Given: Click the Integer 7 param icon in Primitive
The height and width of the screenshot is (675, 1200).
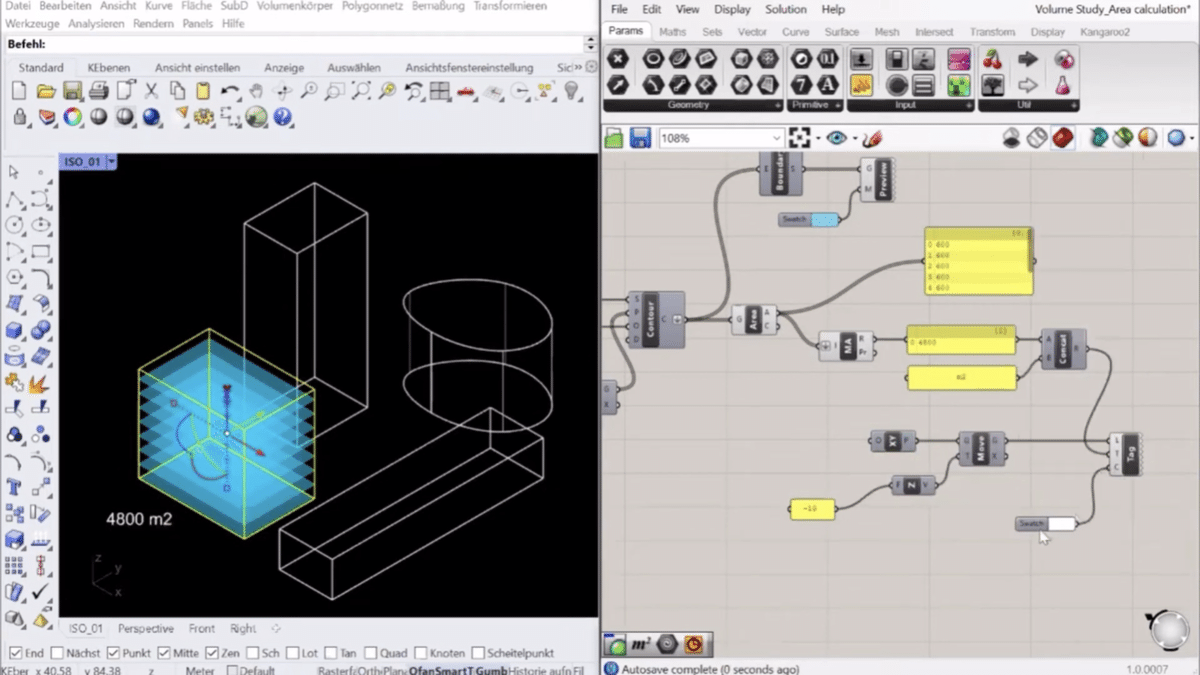Looking at the screenshot, I should [800, 84].
